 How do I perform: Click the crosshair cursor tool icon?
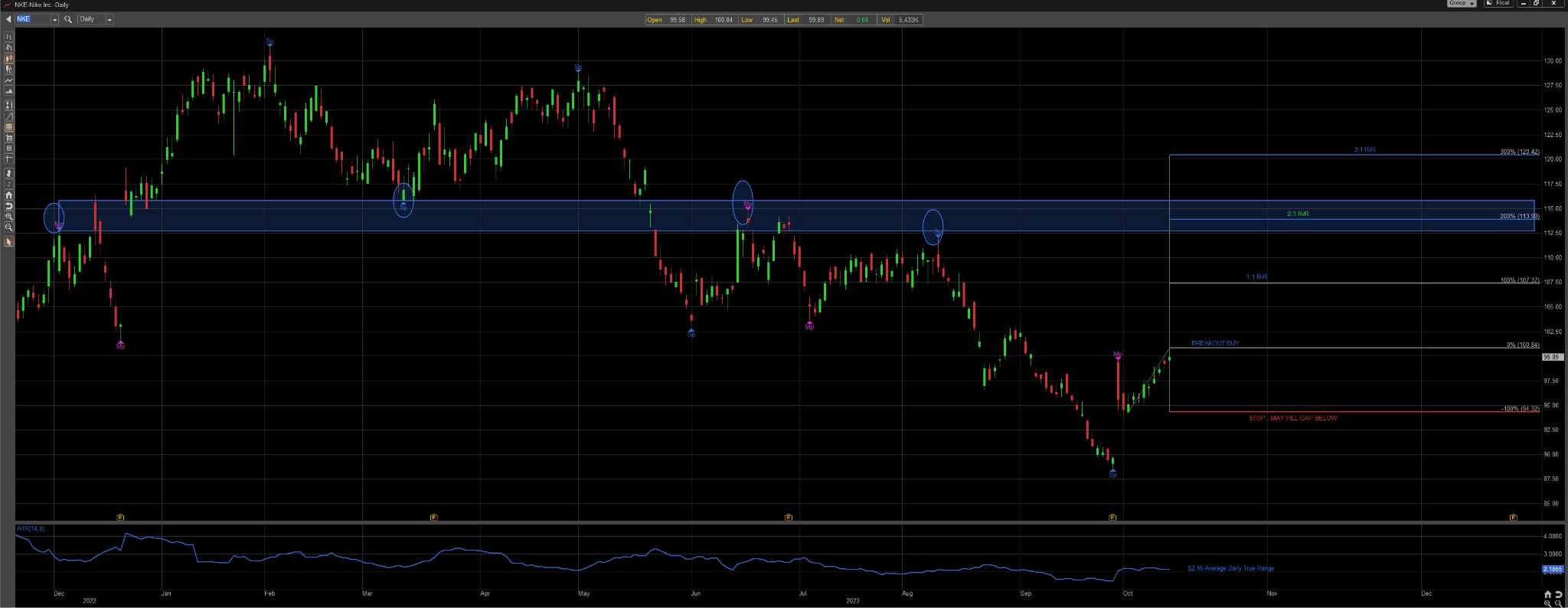click(9, 159)
